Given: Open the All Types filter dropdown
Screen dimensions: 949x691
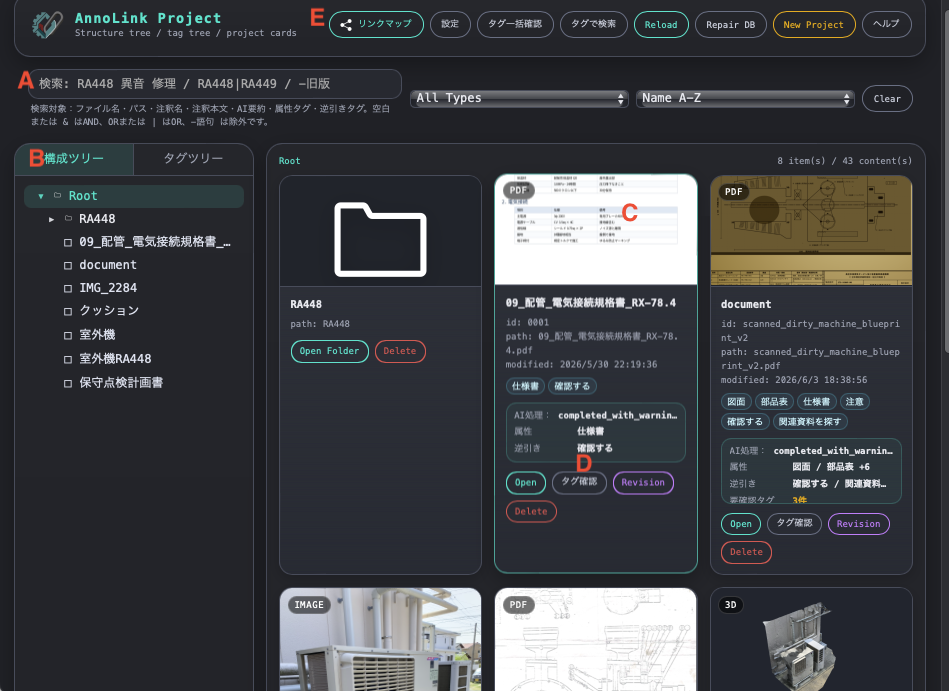Looking at the screenshot, I should click(519, 99).
